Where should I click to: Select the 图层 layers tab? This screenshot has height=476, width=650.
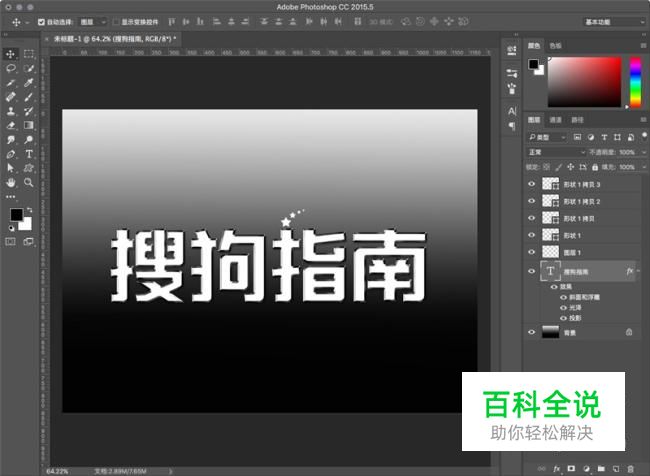pyautogui.click(x=534, y=120)
